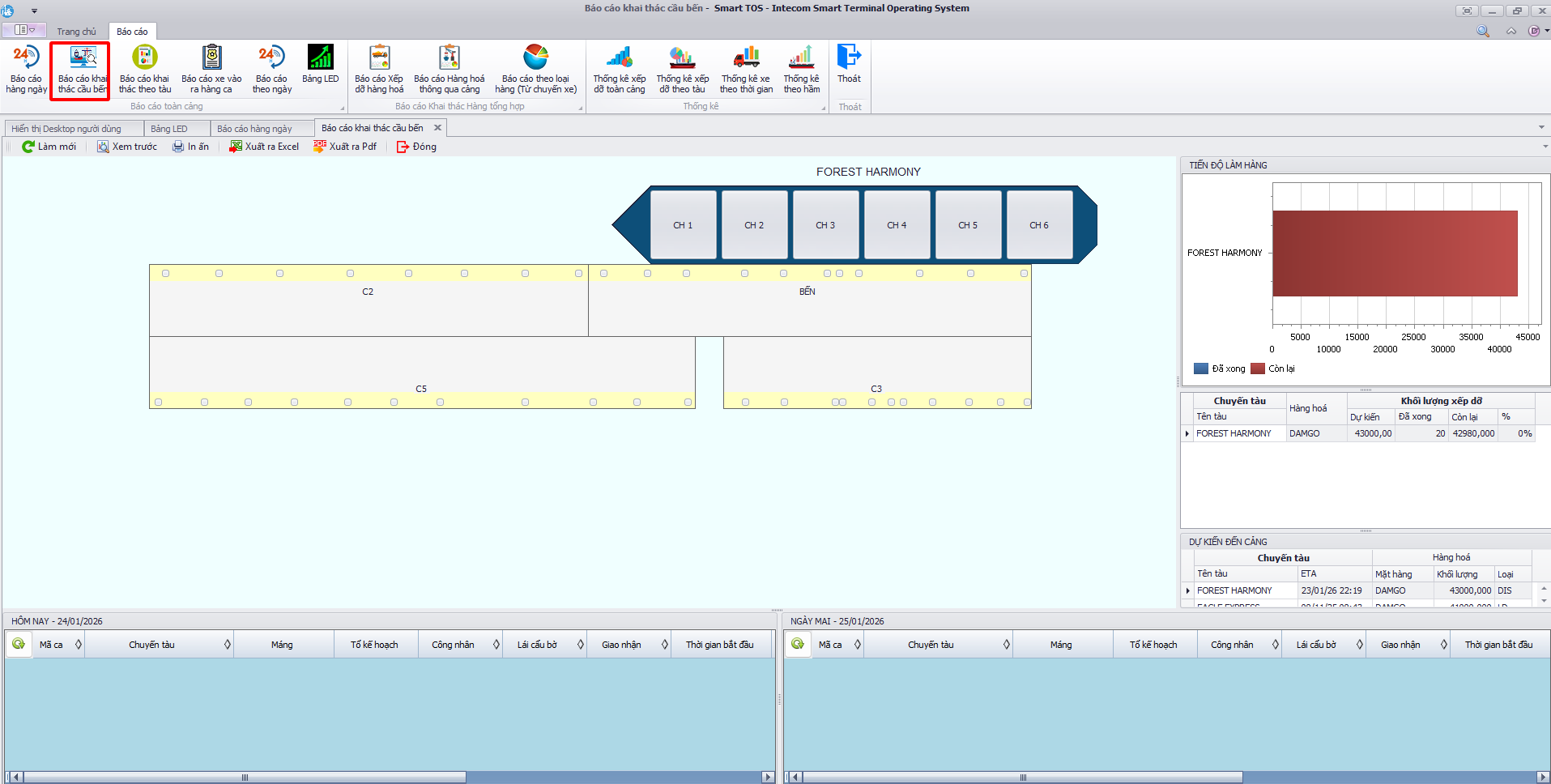This screenshot has width=1551, height=784.
Task: Switch to the Báo cáo hàng ngày document tab
Action: click(x=254, y=129)
